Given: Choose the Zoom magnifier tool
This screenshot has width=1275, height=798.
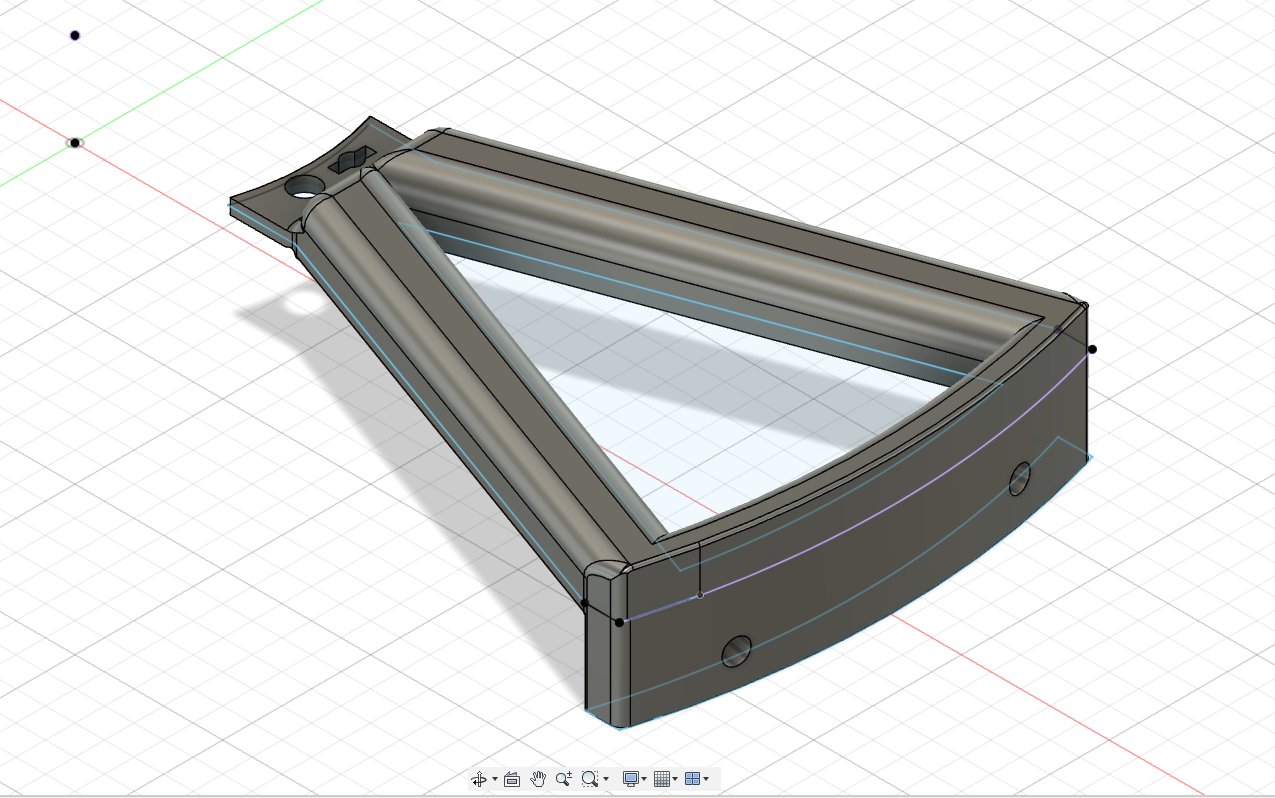Looking at the screenshot, I should click(564, 779).
